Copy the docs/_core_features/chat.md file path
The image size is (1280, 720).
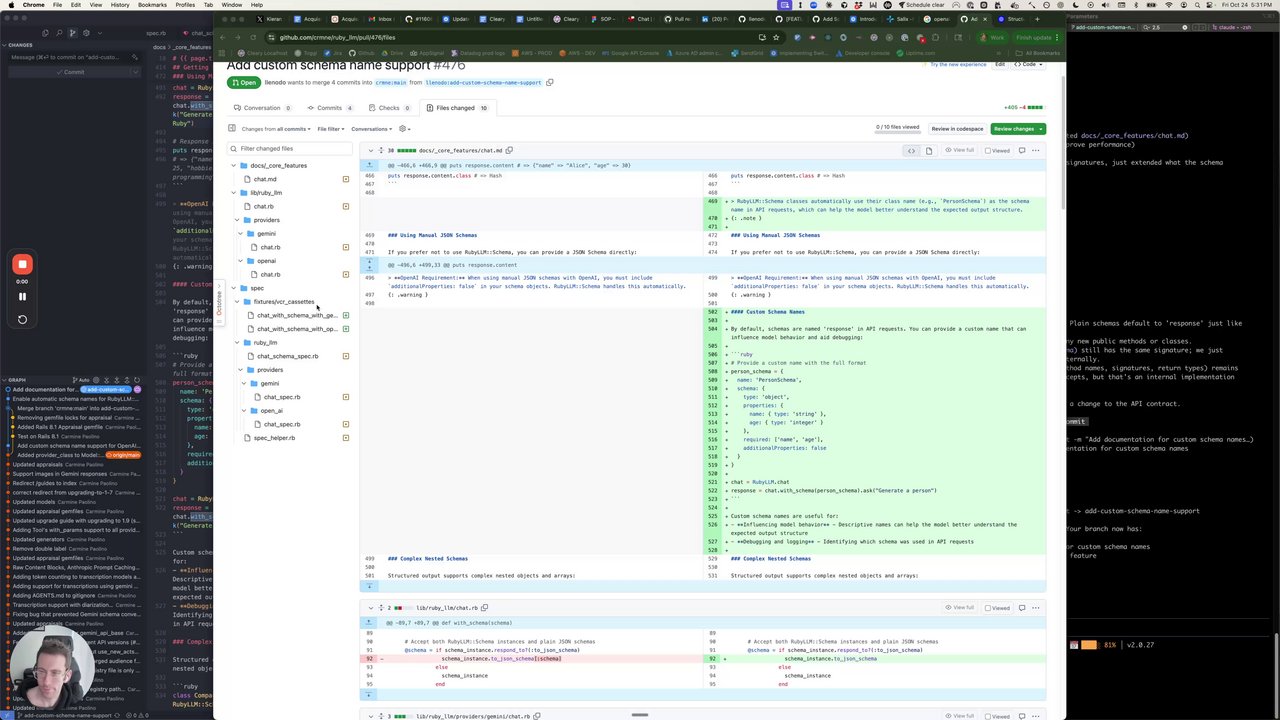(x=509, y=150)
